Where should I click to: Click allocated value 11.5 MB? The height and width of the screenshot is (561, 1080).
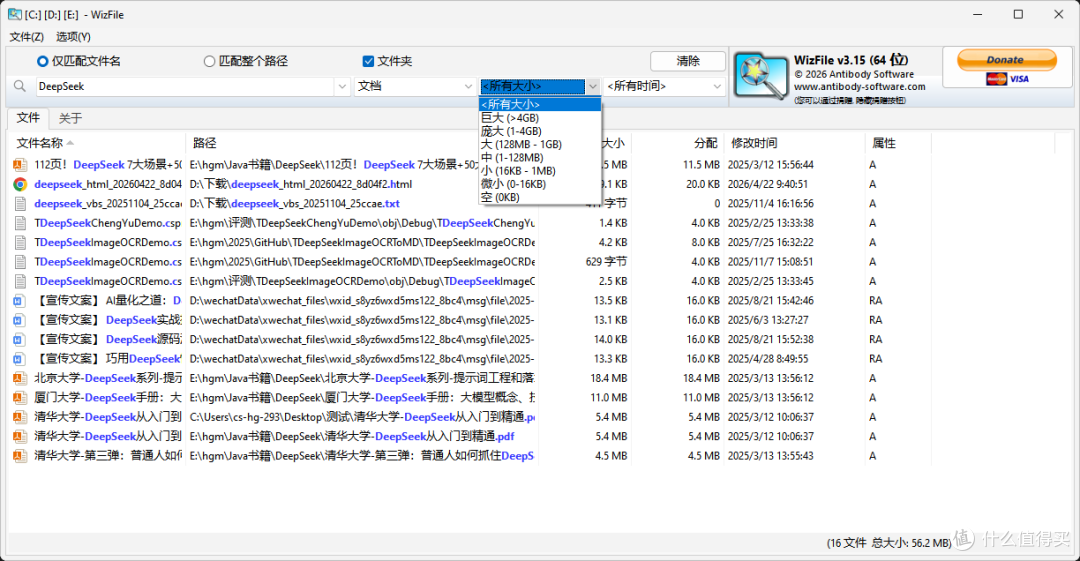[701, 165]
